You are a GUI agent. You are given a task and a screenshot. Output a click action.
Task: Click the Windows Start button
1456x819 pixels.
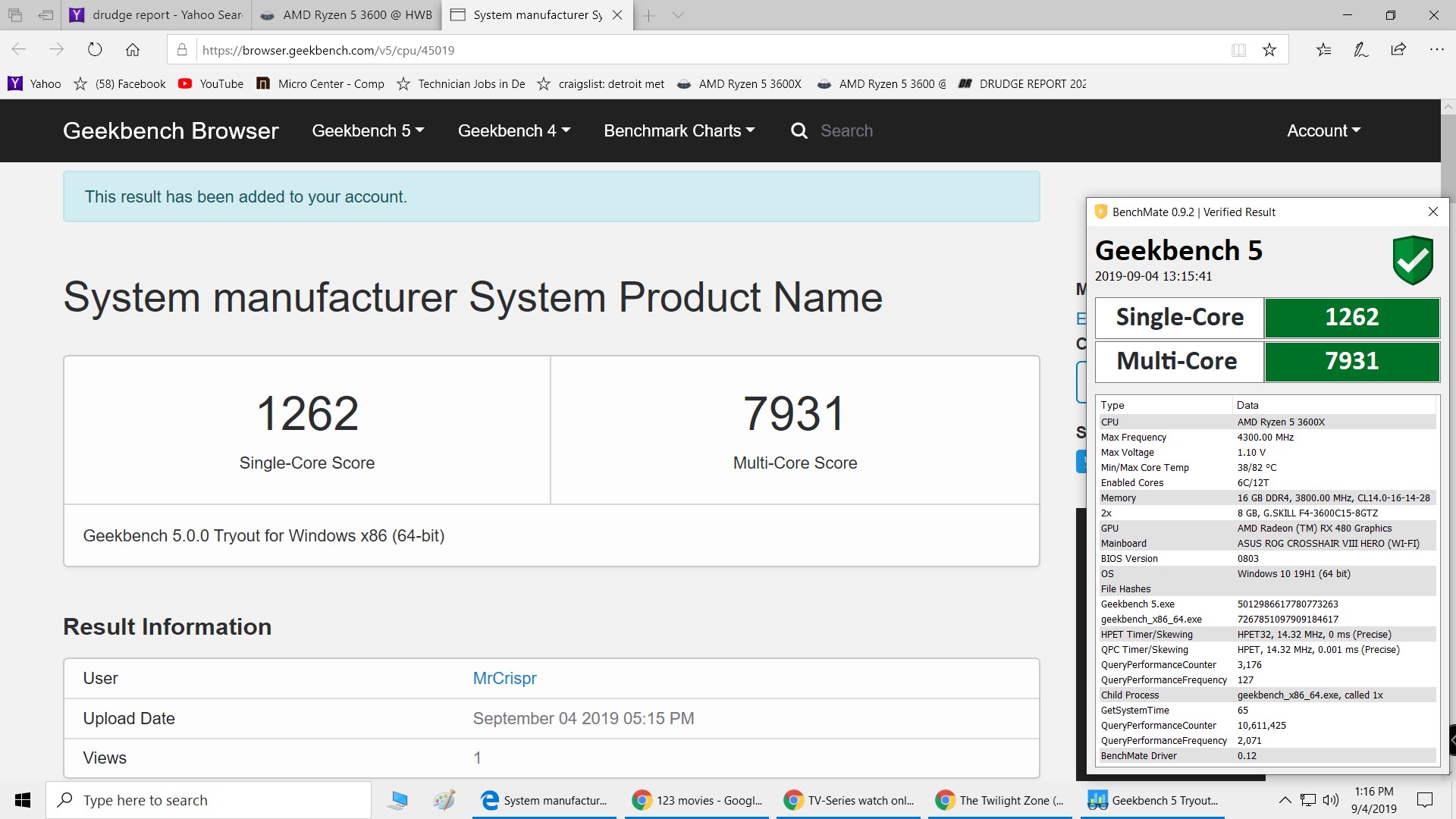[x=23, y=800]
